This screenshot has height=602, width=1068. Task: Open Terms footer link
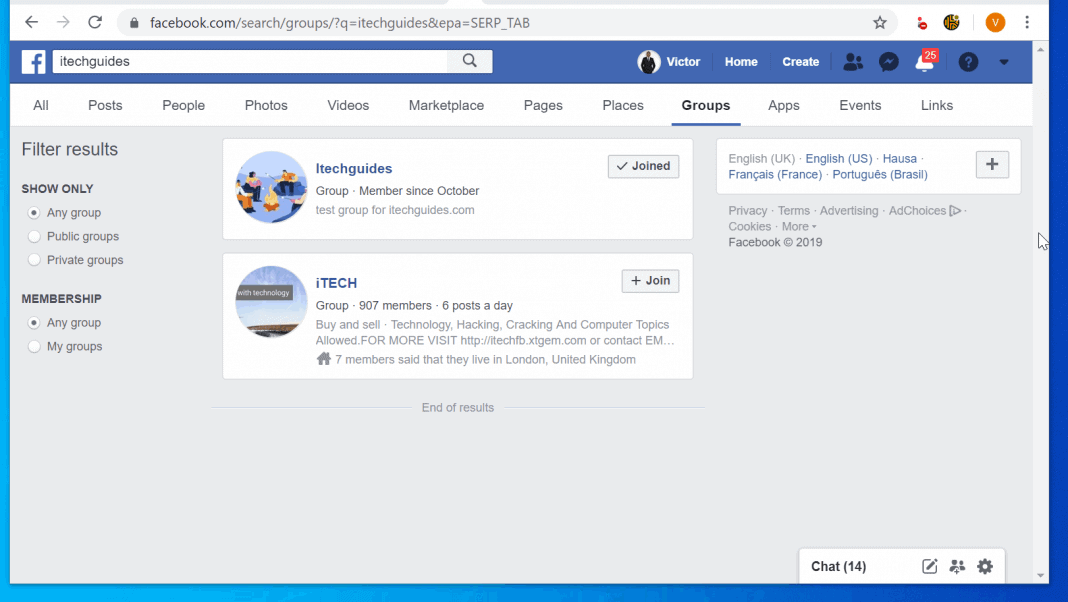pyautogui.click(x=794, y=211)
